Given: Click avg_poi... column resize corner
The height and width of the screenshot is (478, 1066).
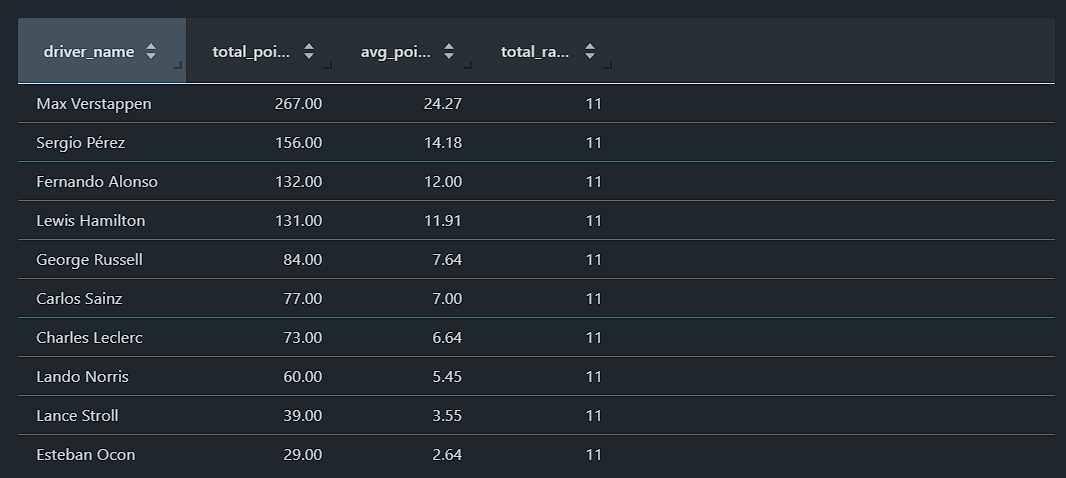Looking at the screenshot, I should [468, 65].
